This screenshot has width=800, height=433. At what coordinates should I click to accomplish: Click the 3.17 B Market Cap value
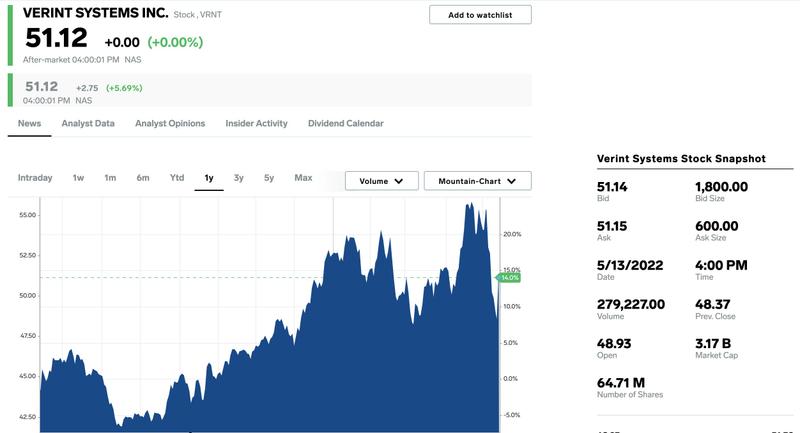click(x=713, y=344)
